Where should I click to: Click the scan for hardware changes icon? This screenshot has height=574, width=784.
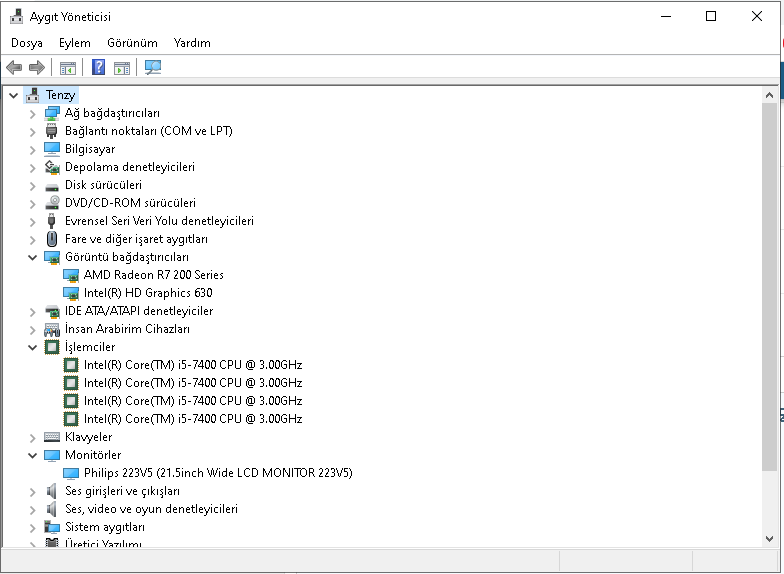[x=152, y=67]
